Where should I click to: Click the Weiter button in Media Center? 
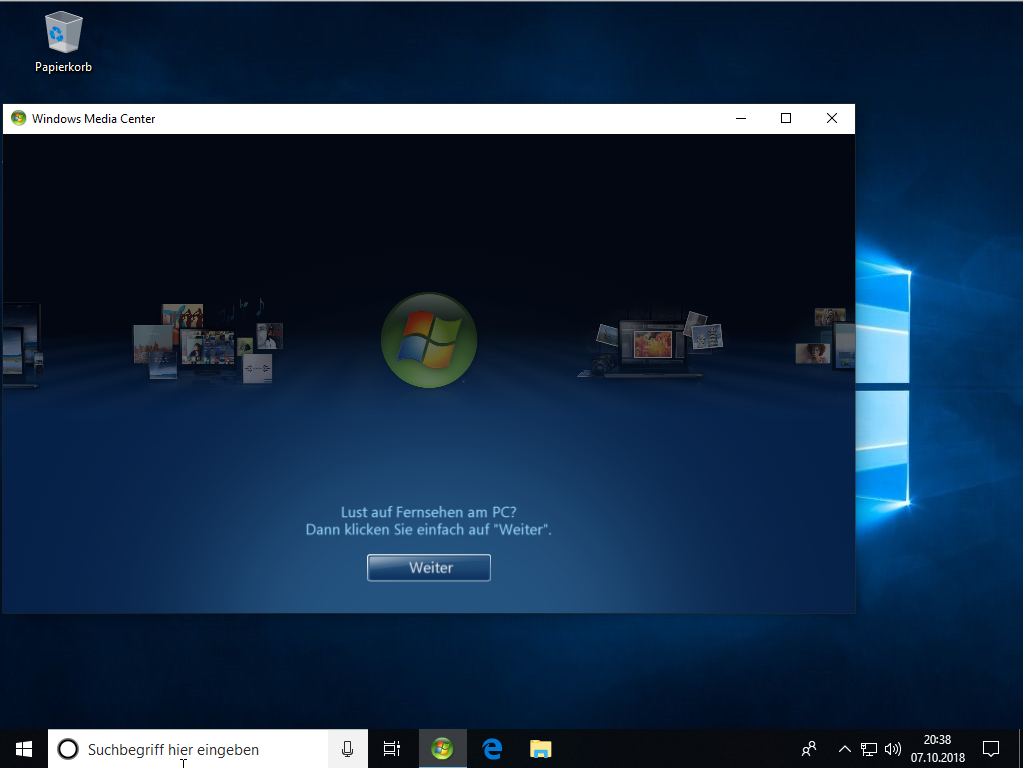tap(429, 568)
